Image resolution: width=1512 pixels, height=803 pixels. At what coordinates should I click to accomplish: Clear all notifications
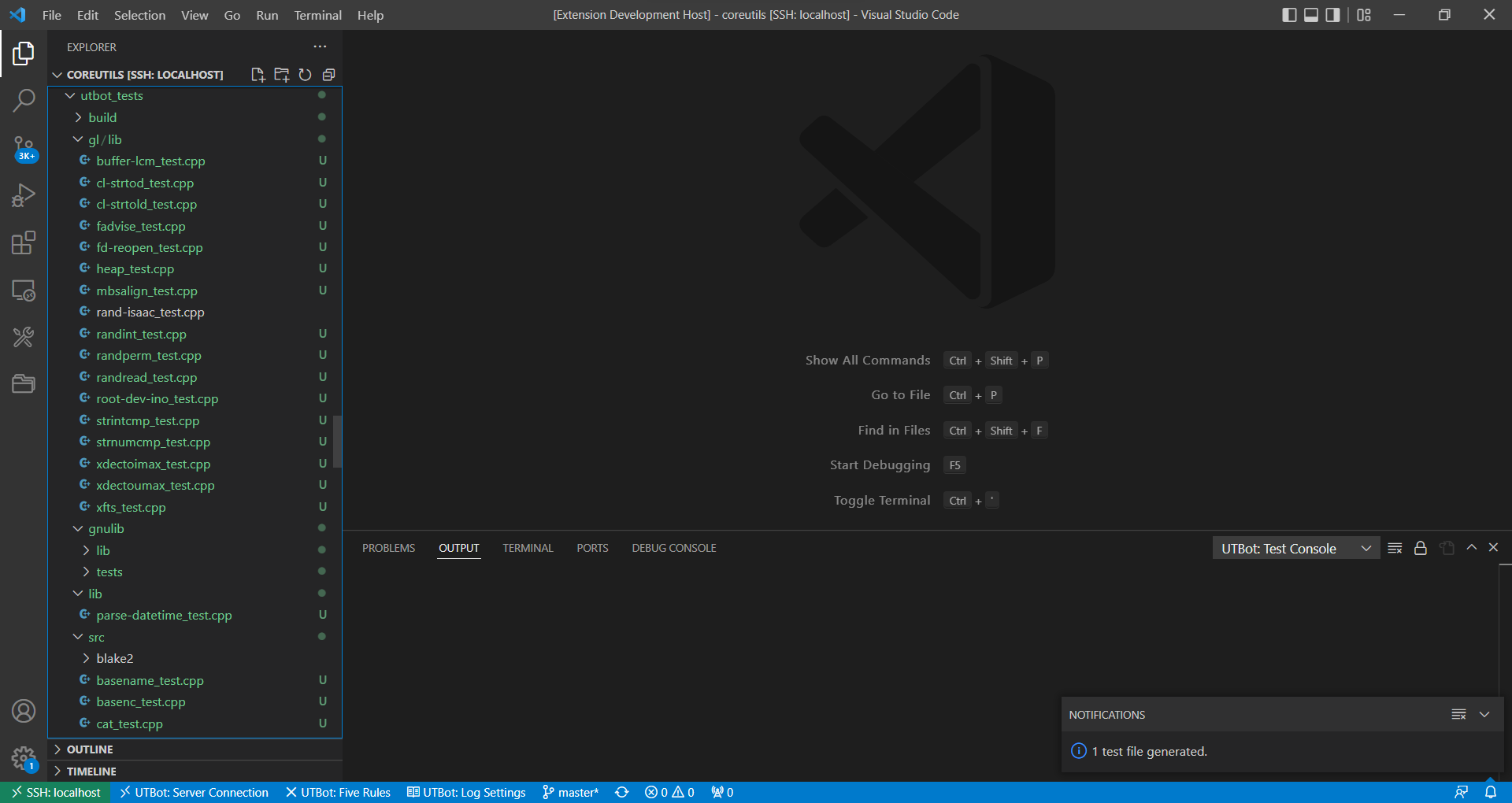pyautogui.click(x=1458, y=714)
